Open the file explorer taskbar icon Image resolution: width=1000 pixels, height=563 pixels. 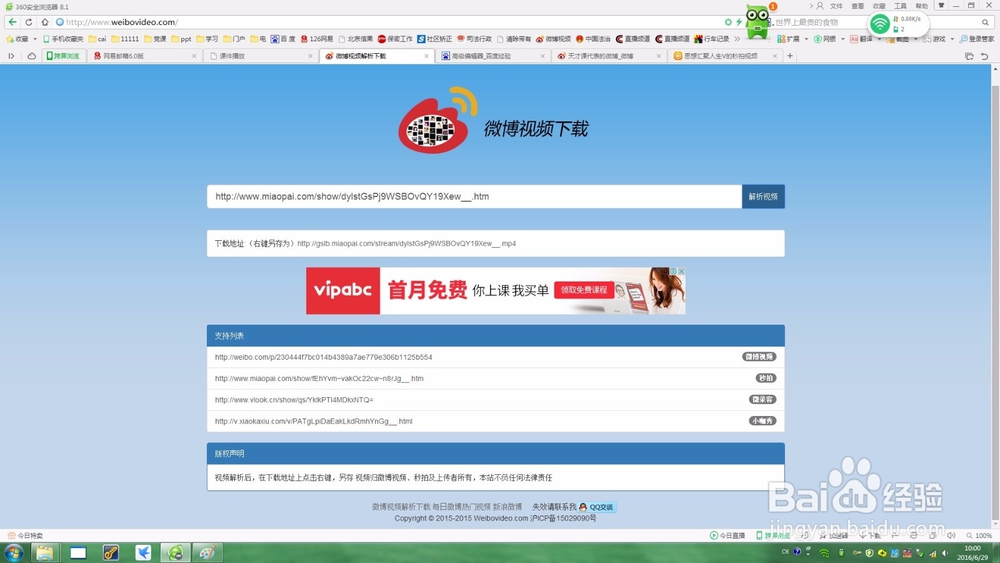tap(45, 552)
